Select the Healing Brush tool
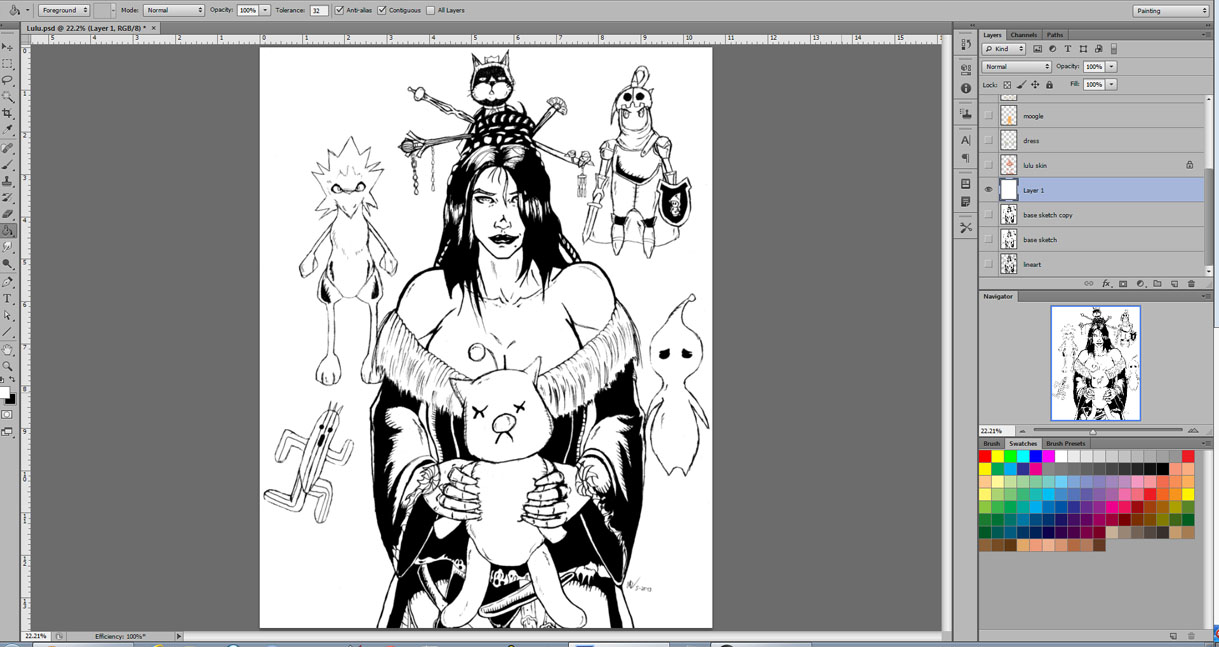Screen dimensions: 1219x647 (x=8, y=148)
